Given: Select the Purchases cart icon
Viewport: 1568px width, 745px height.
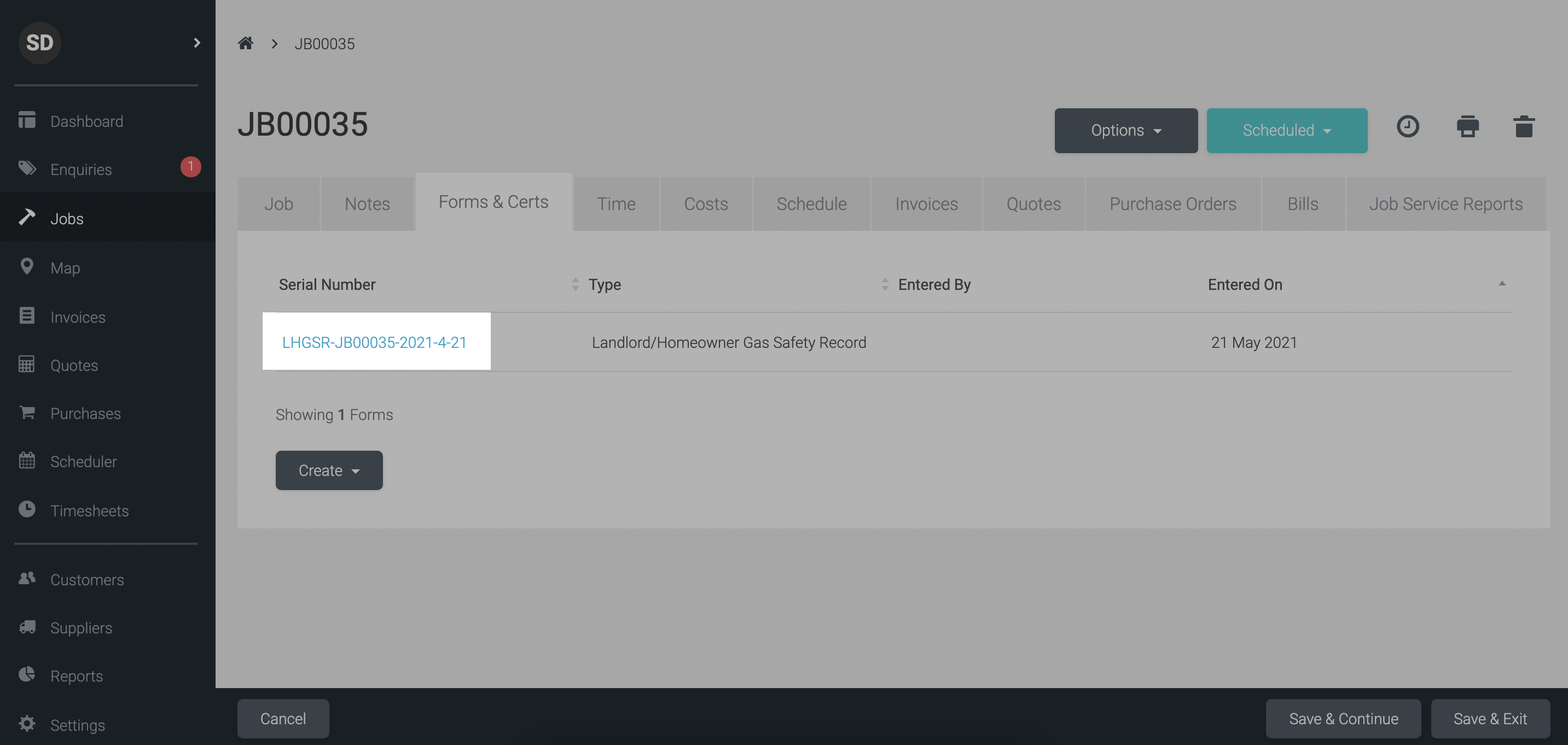Looking at the screenshot, I should pyautogui.click(x=27, y=412).
